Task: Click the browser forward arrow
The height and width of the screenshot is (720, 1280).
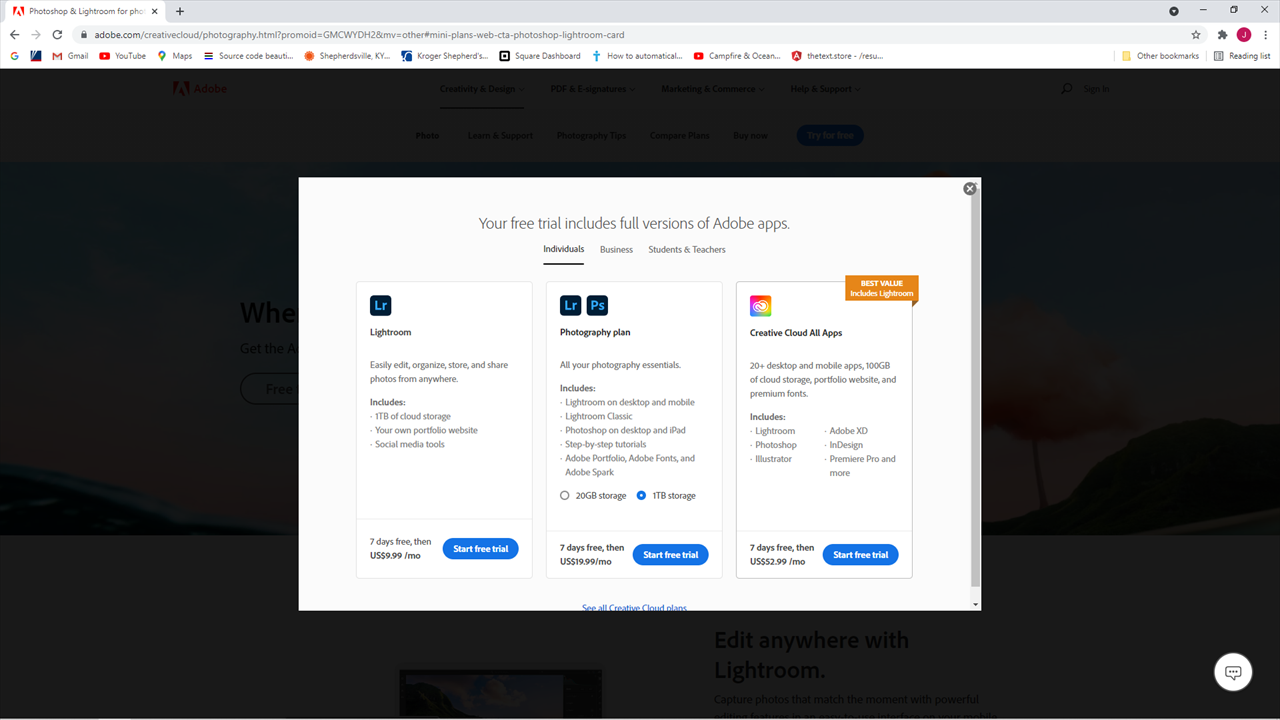Action: 36,34
